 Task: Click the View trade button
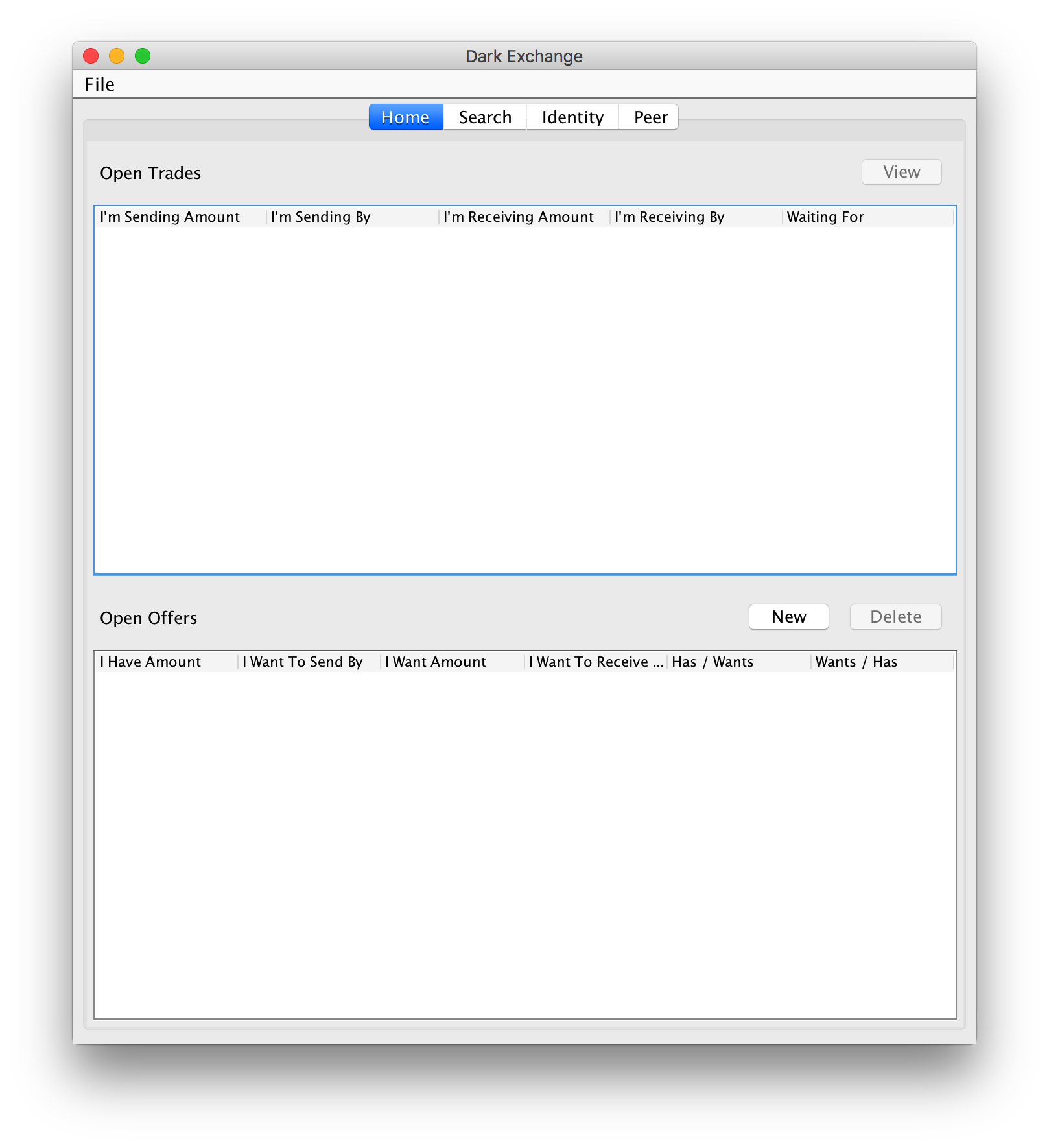[901, 172]
